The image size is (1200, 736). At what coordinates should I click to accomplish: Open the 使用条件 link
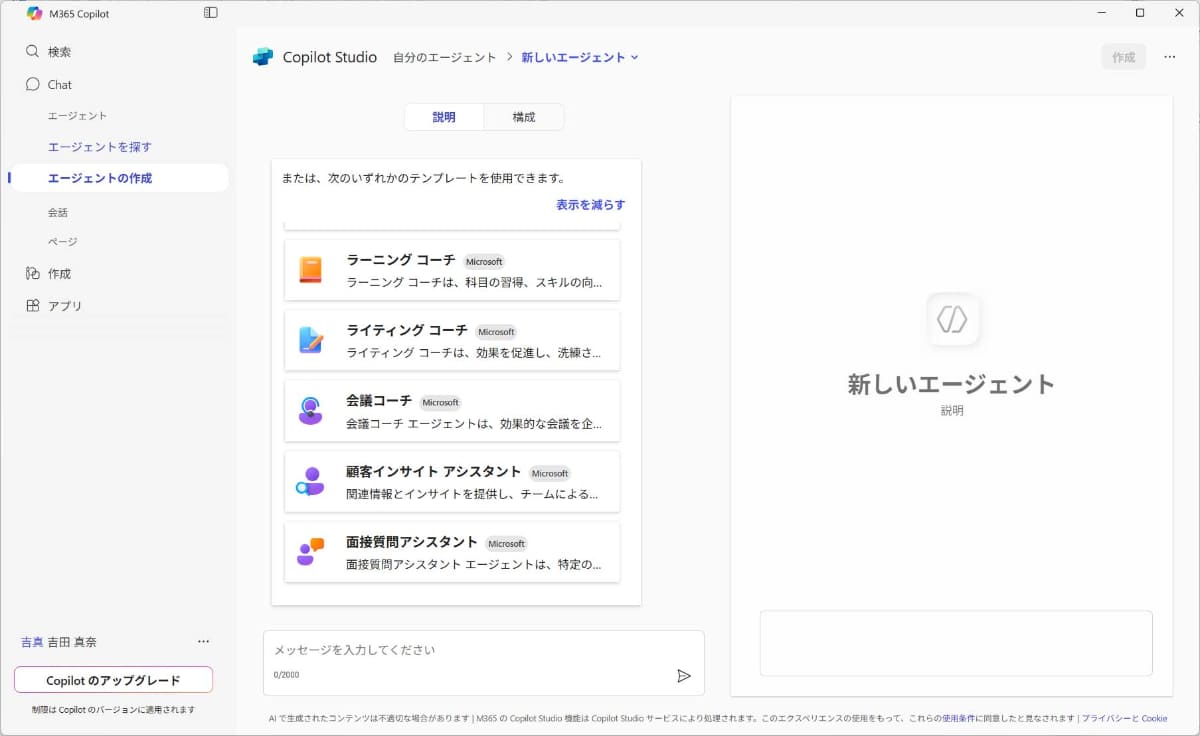pos(958,718)
